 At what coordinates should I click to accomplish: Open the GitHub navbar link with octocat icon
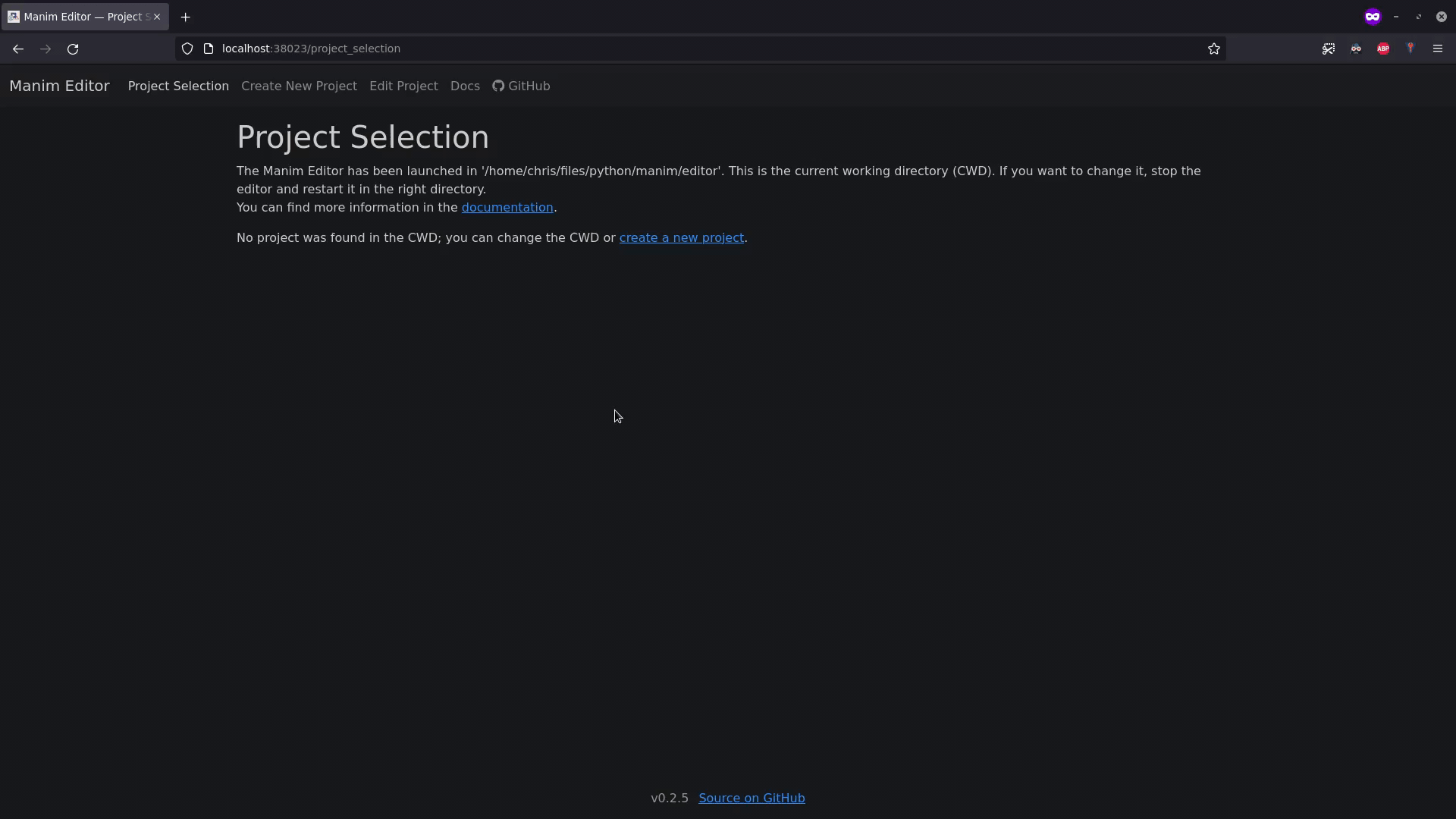click(x=521, y=86)
